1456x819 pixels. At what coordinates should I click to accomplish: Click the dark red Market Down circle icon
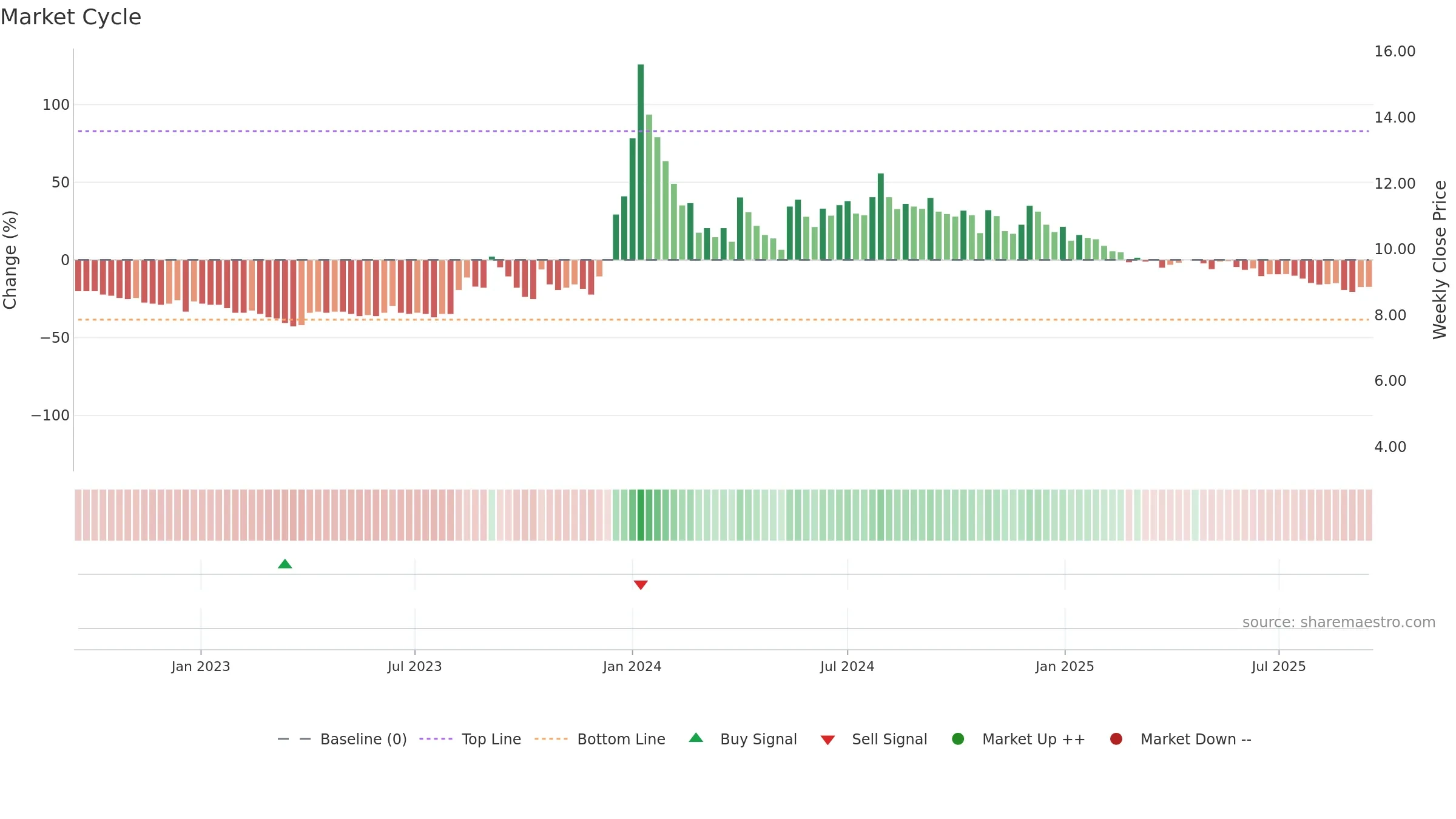(x=1116, y=738)
